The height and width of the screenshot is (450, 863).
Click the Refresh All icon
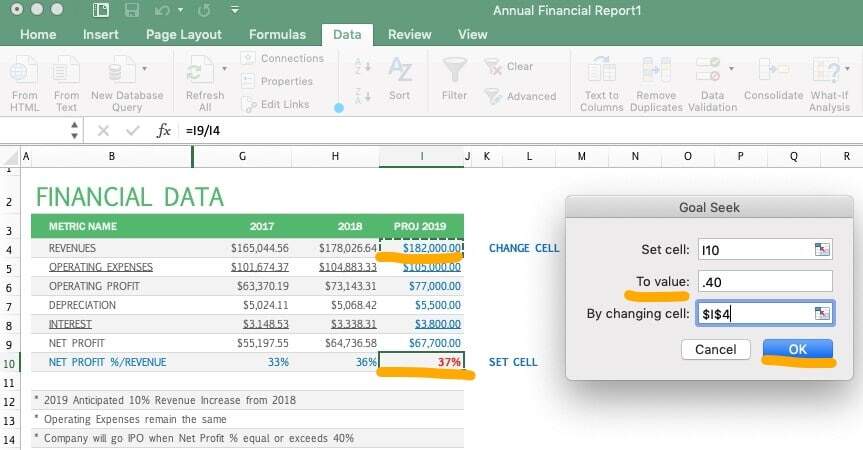(x=200, y=72)
